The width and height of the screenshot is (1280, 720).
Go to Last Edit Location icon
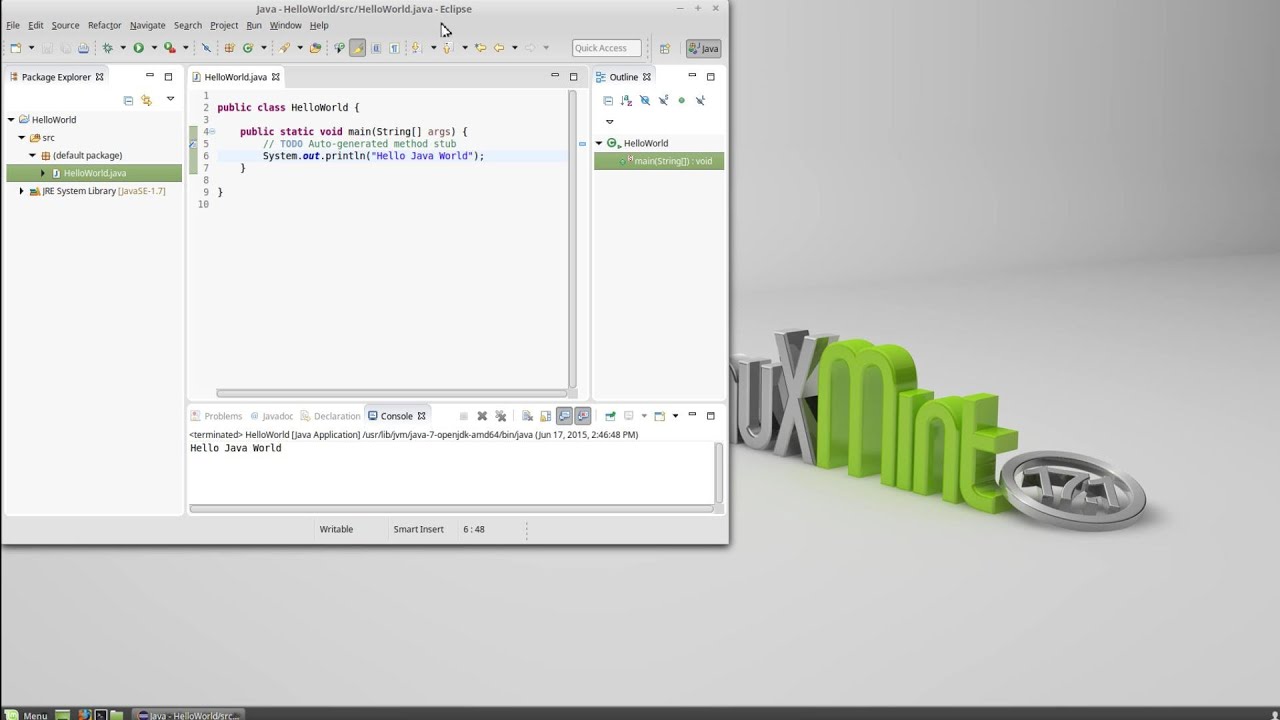(x=480, y=48)
